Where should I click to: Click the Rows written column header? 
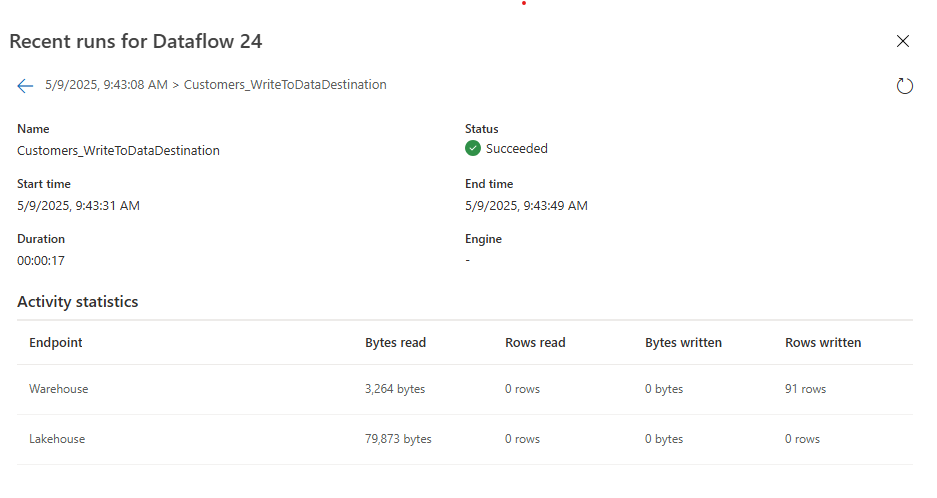point(823,343)
